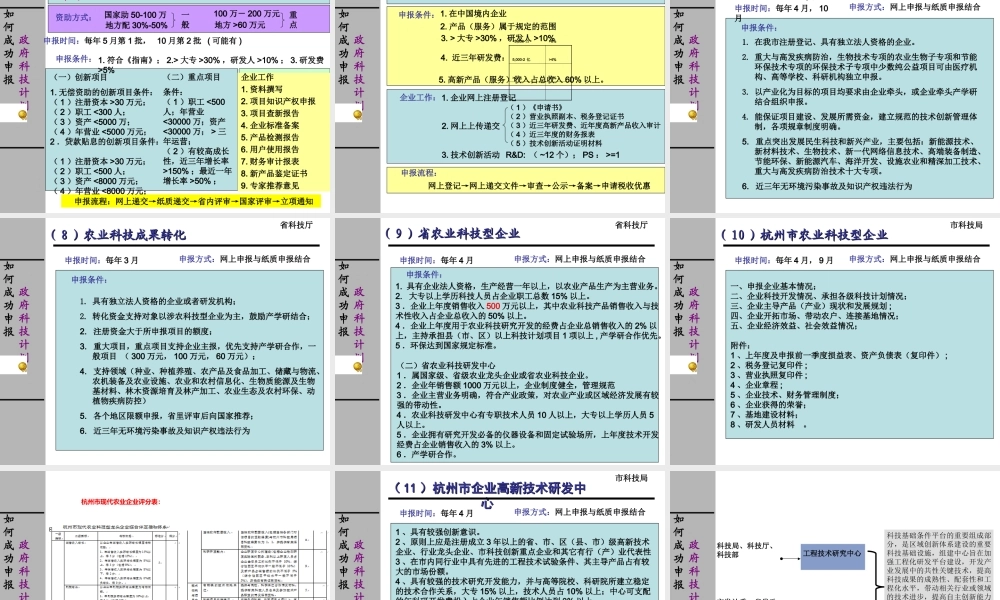Viewport: 1000px width, 600px height.
Task: Click "科技局、科技厅、科技部" beside the diagram
Action: tap(745, 550)
